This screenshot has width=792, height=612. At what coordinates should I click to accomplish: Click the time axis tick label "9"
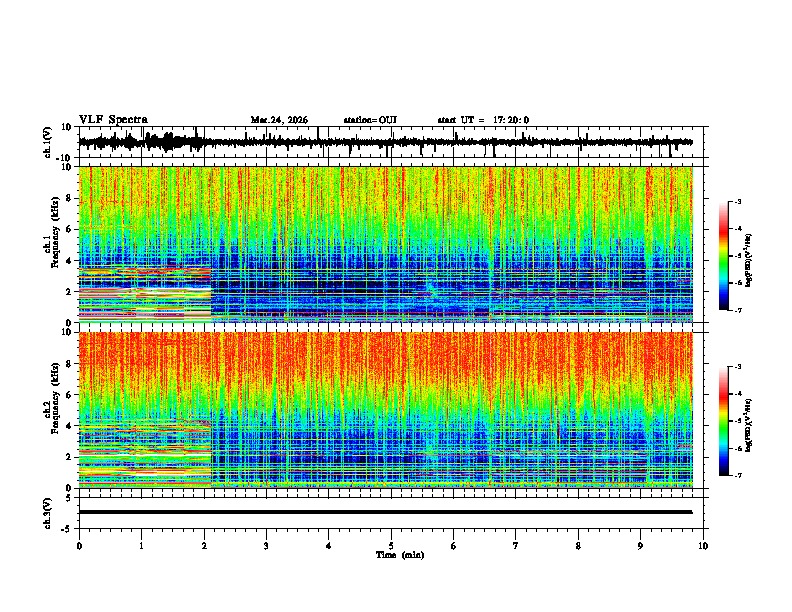640,546
